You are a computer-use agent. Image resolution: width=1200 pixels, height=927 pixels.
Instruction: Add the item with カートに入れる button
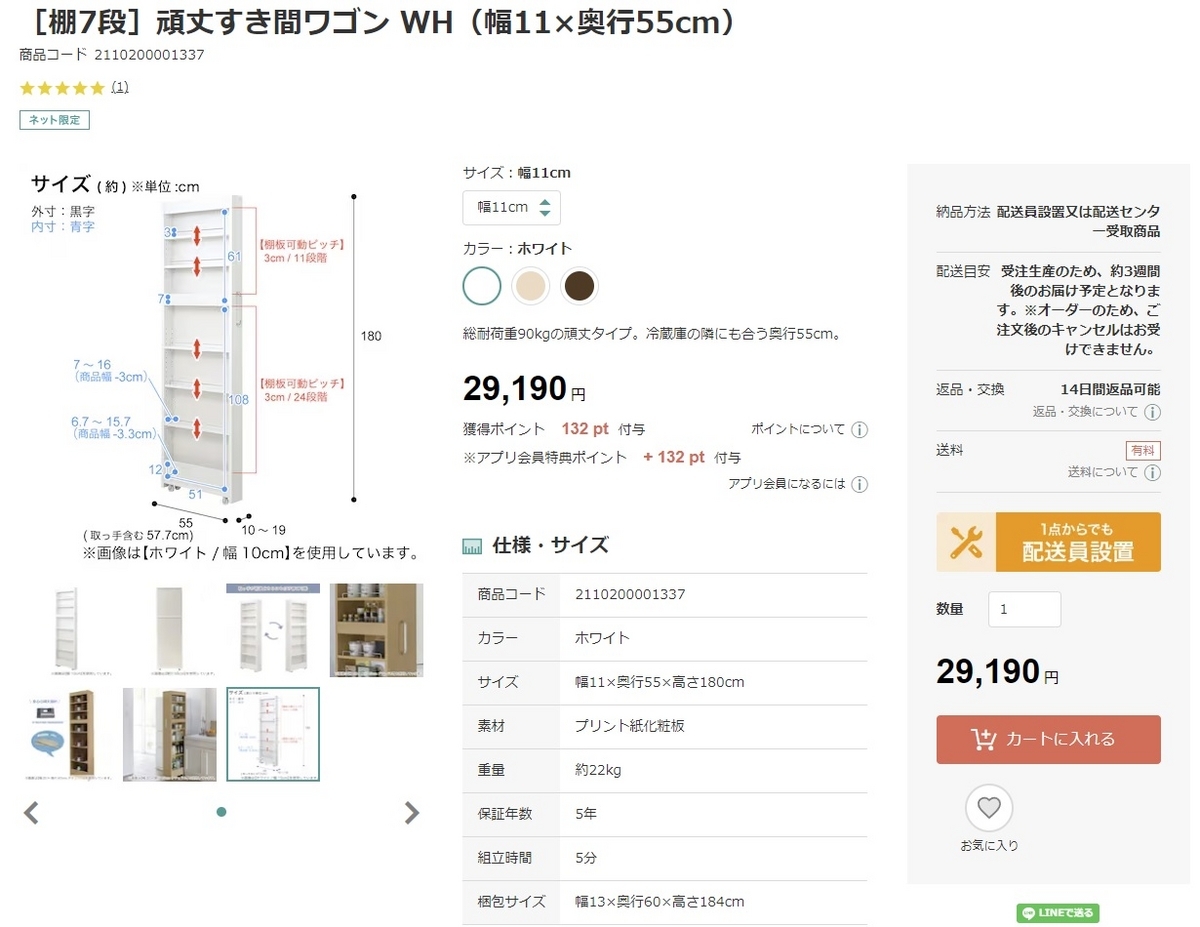pos(1048,739)
